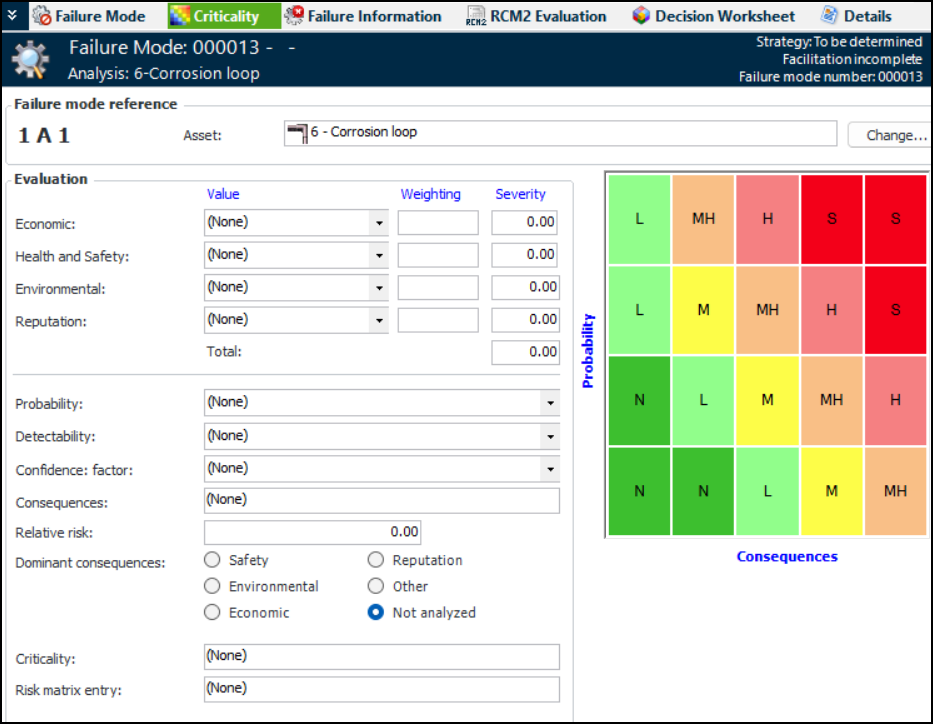Click the Criticality tab matrix icon
Screen dimensions: 933x724
(180, 16)
